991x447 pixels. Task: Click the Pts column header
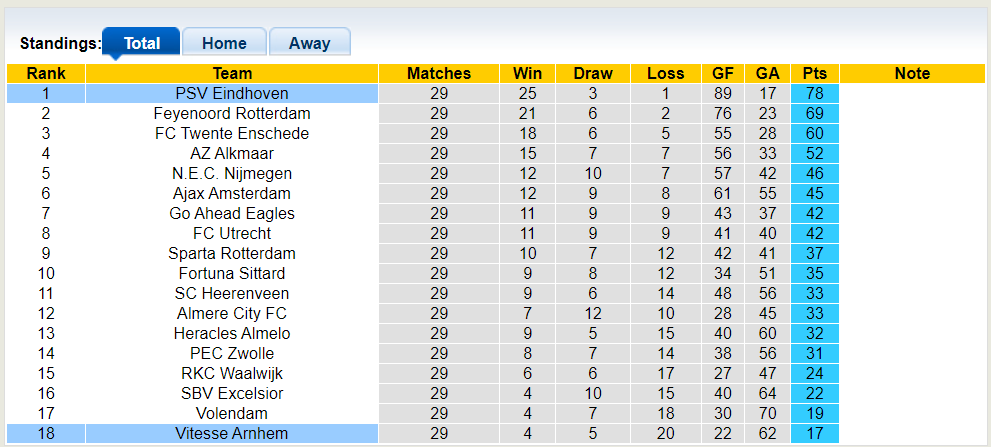[815, 73]
